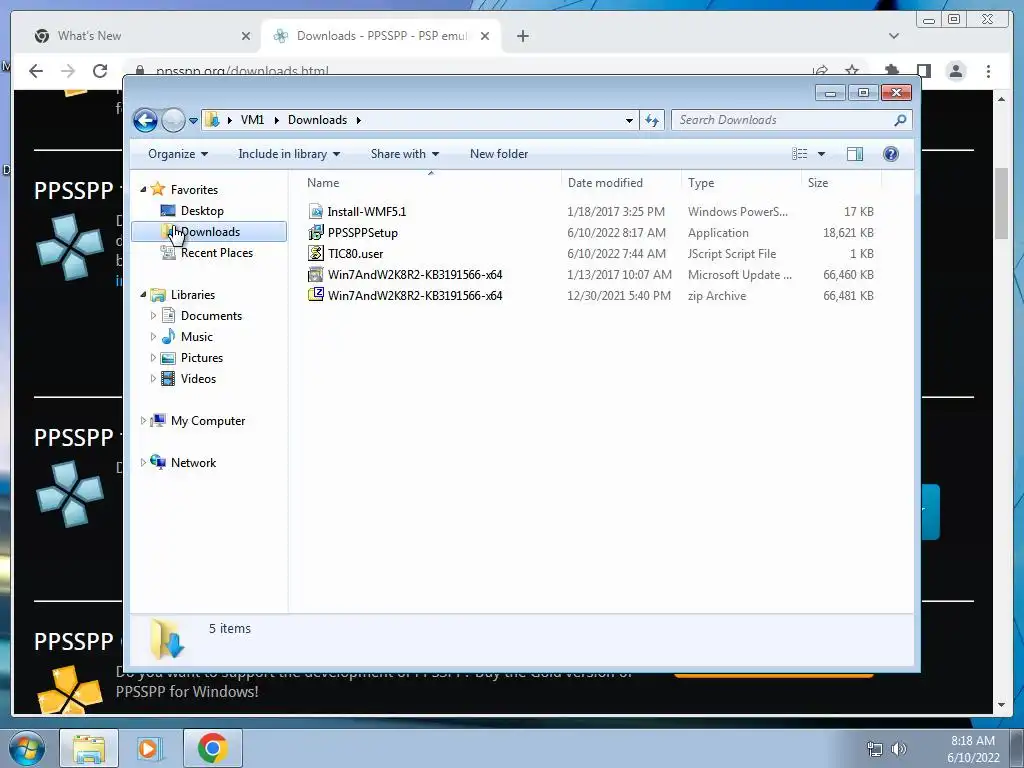Open the Include in library menu

pos(289,154)
